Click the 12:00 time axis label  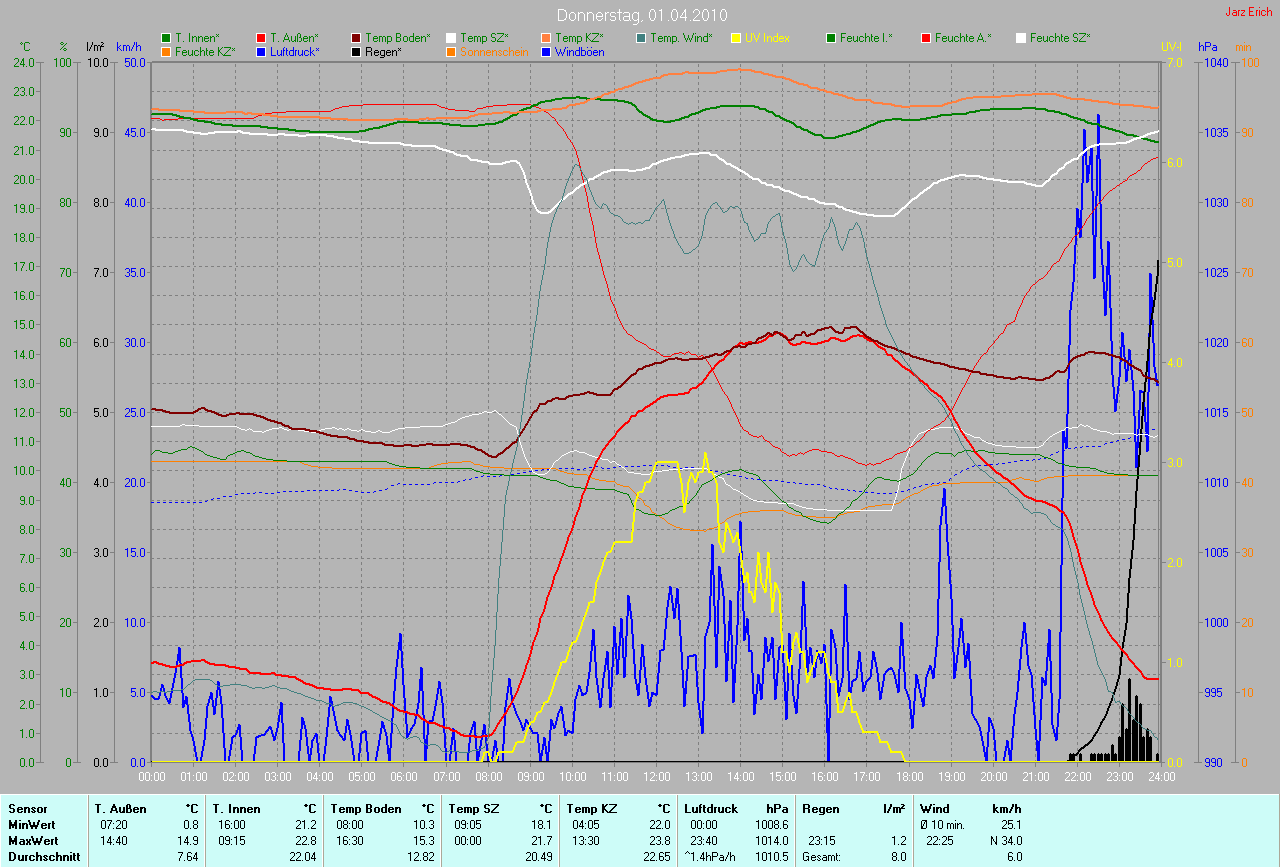tap(656, 776)
